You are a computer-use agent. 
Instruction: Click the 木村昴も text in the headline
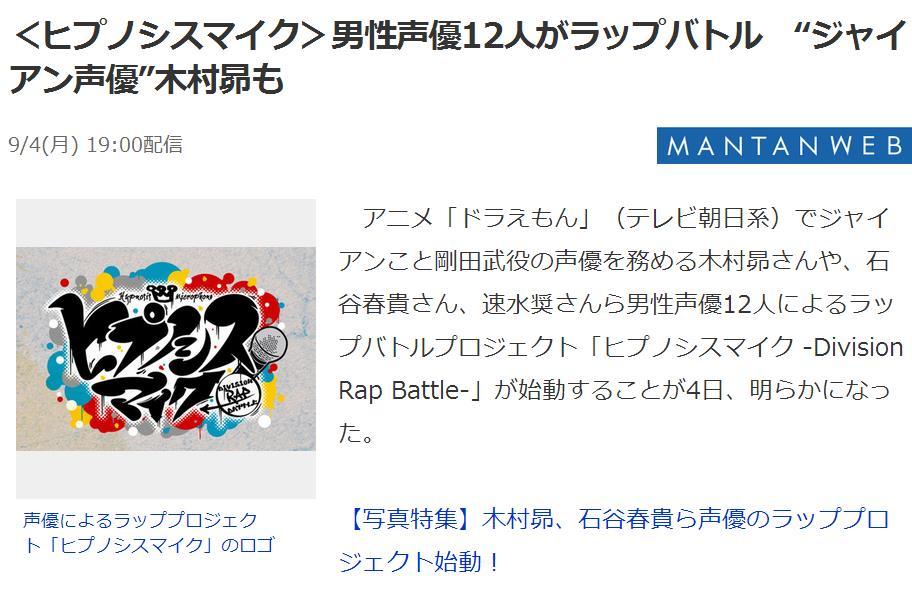(222, 78)
